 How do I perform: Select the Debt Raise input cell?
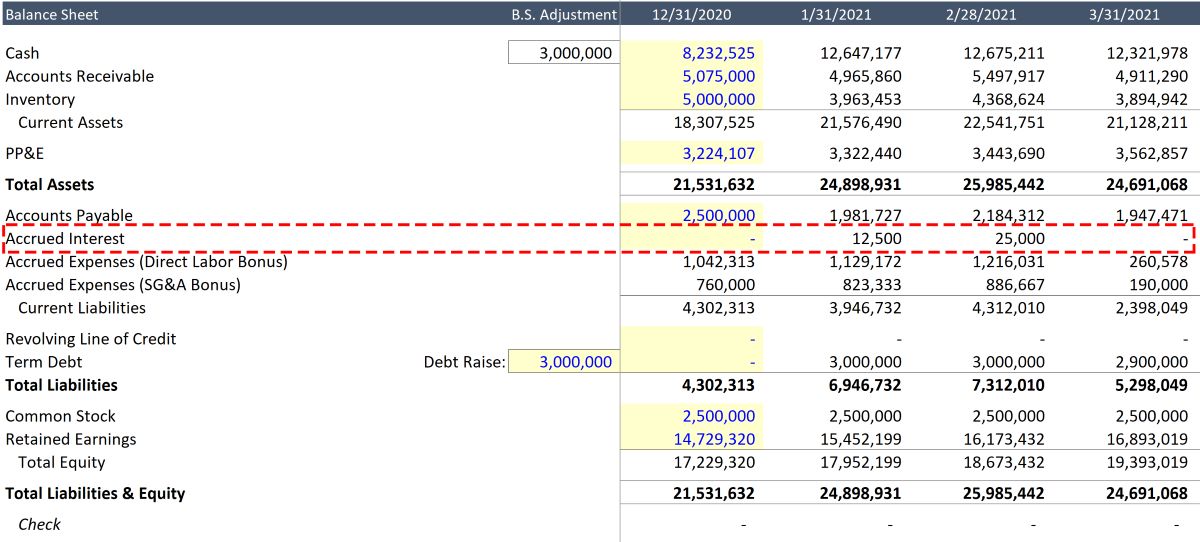pyautogui.click(x=564, y=362)
